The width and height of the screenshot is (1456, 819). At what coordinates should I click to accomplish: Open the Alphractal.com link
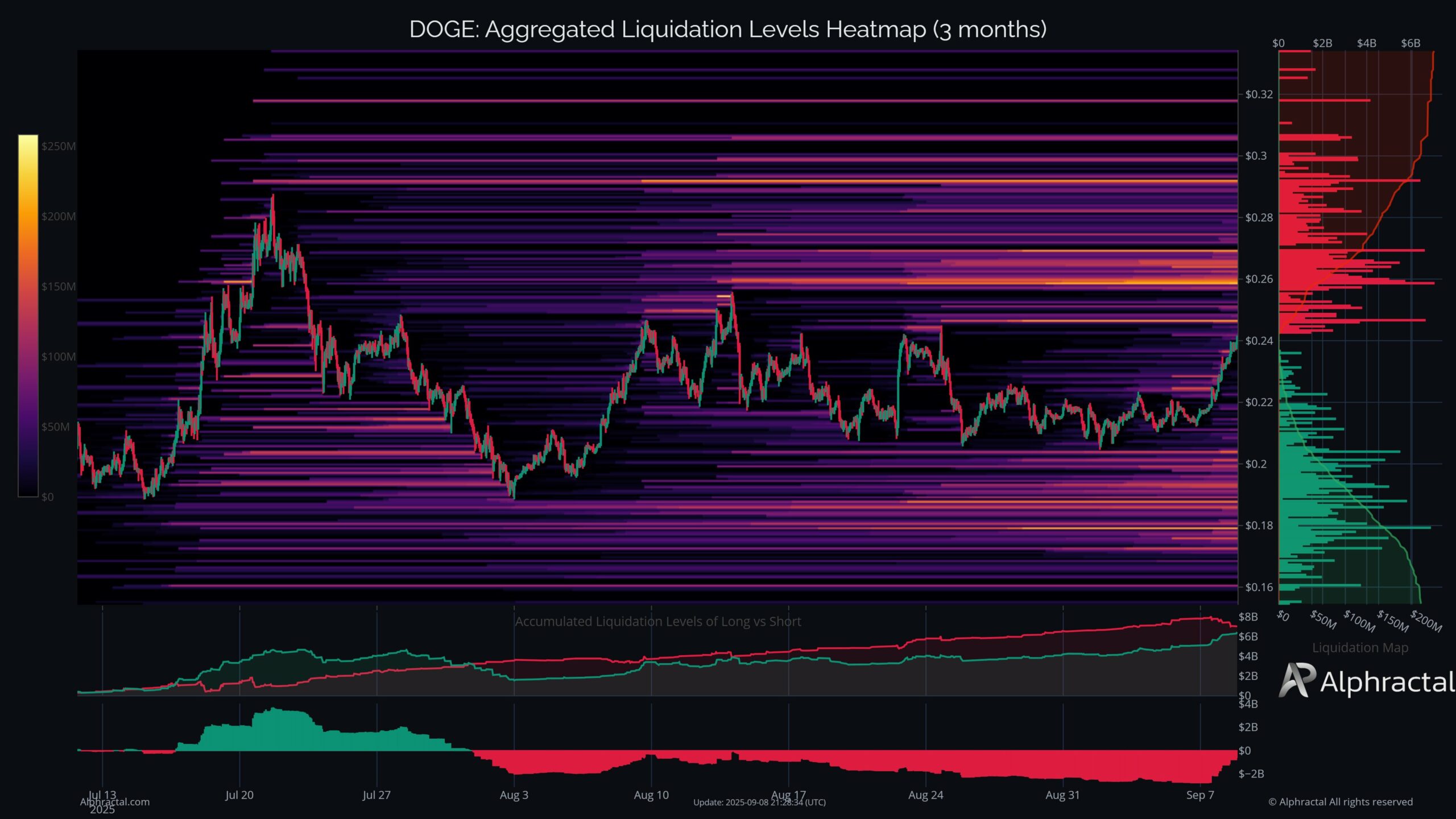(x=114, y=803)
